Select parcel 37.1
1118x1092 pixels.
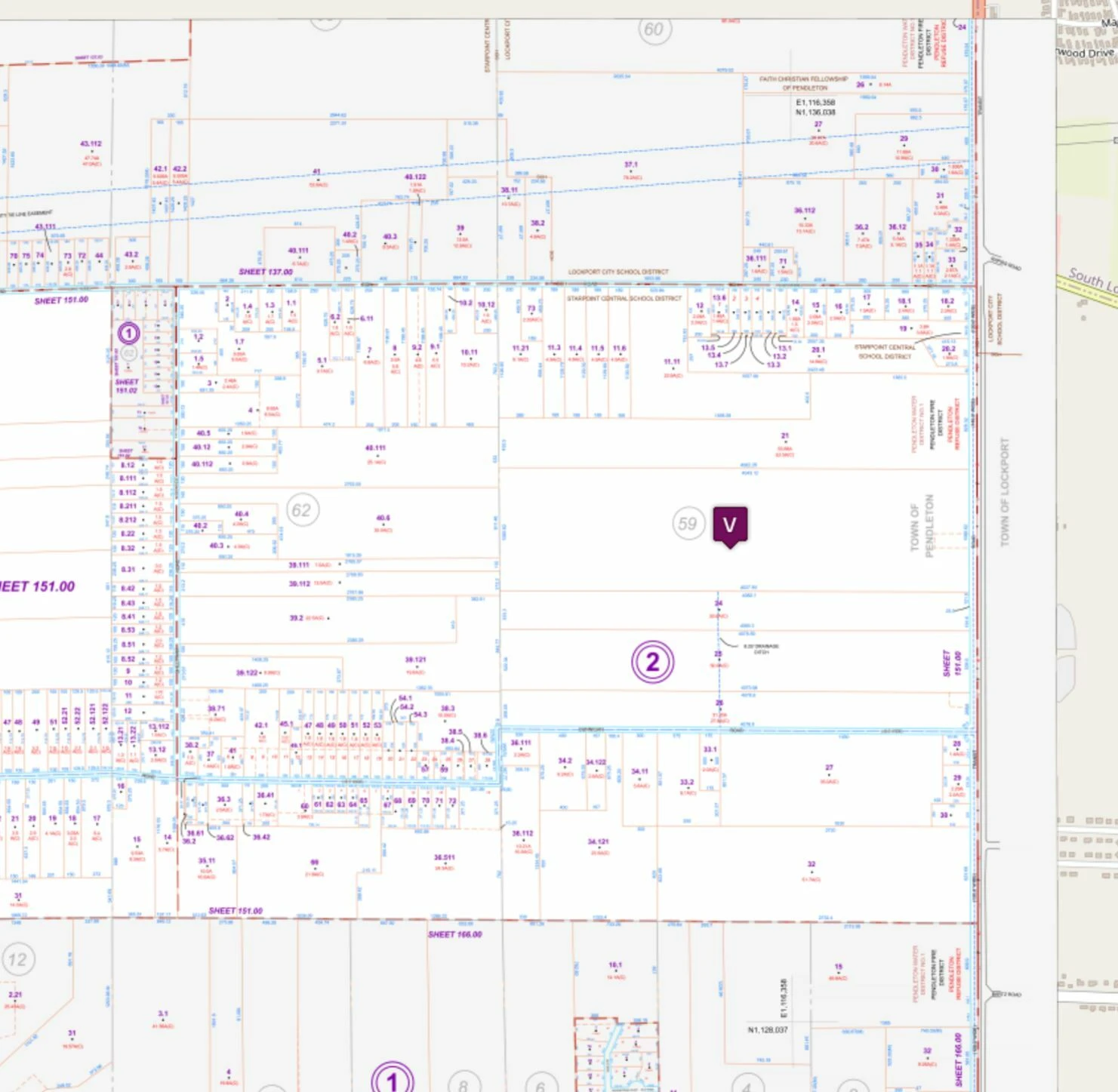631,165
